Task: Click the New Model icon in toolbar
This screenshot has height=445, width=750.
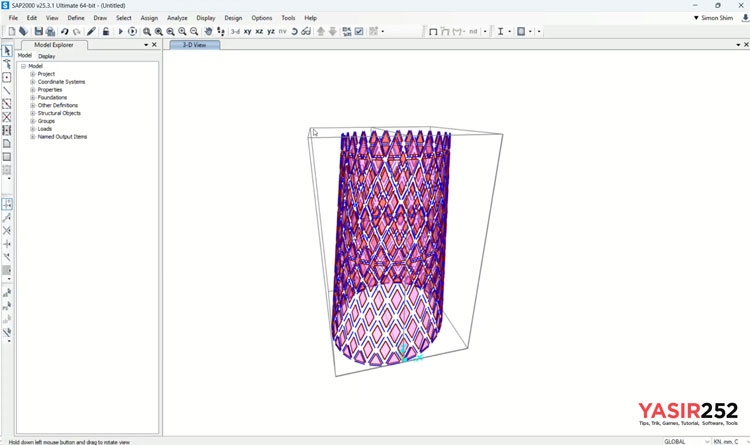Action: click(12, 32)
